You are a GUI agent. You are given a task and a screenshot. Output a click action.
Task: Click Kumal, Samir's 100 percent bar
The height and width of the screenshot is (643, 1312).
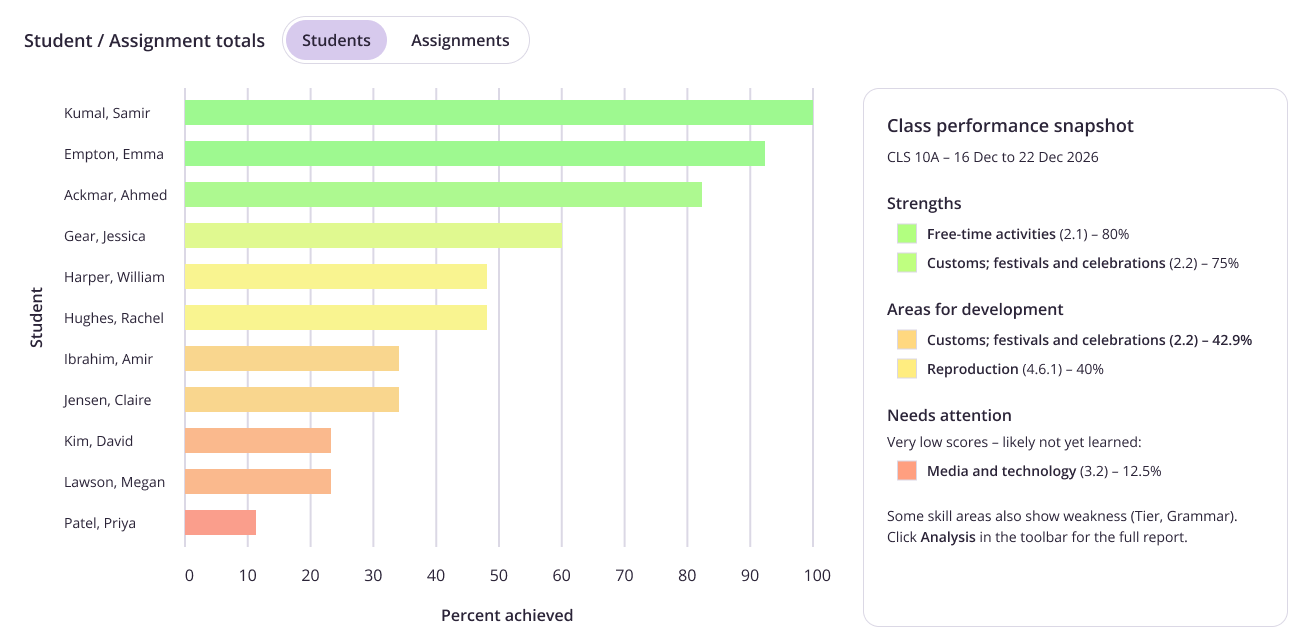coord(499,113)
